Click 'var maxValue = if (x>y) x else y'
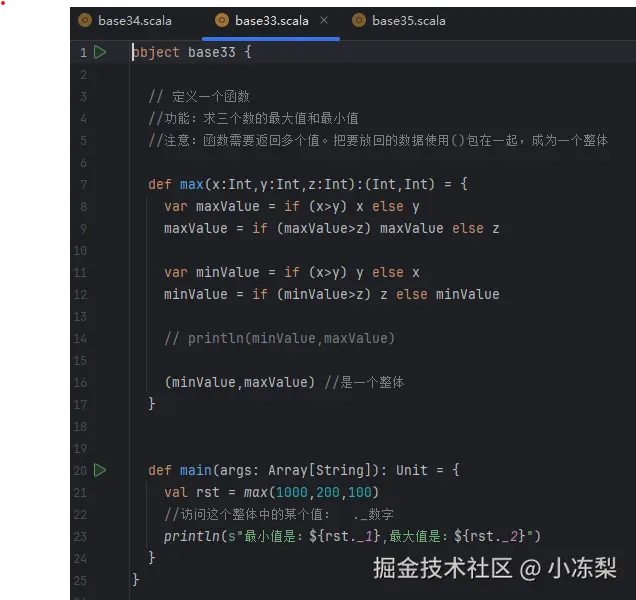Screen dimensions: 636x600 coord(292,206)
